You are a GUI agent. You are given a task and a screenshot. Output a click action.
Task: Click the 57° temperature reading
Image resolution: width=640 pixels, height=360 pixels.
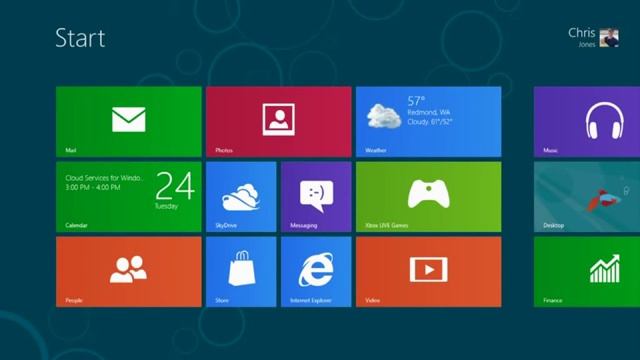416,100
